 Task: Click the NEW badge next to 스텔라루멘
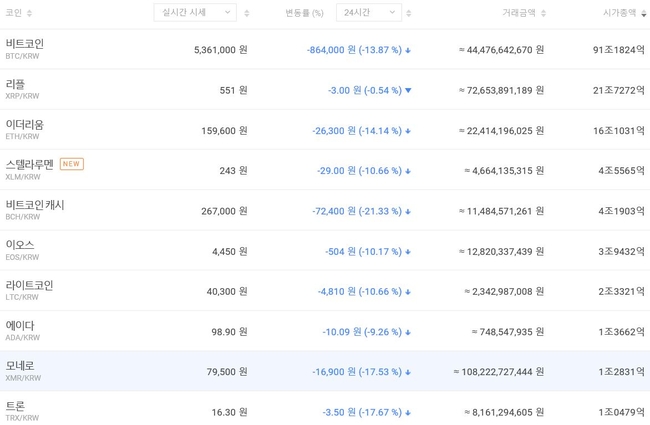71,164
